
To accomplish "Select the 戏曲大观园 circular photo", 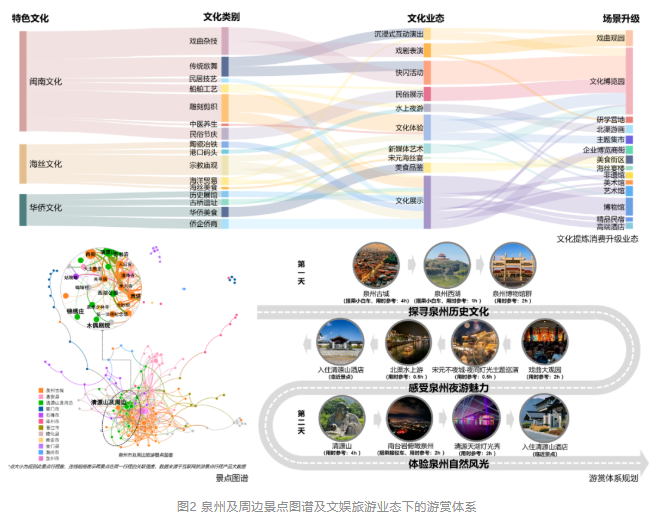I will click(x=542, y=342).
